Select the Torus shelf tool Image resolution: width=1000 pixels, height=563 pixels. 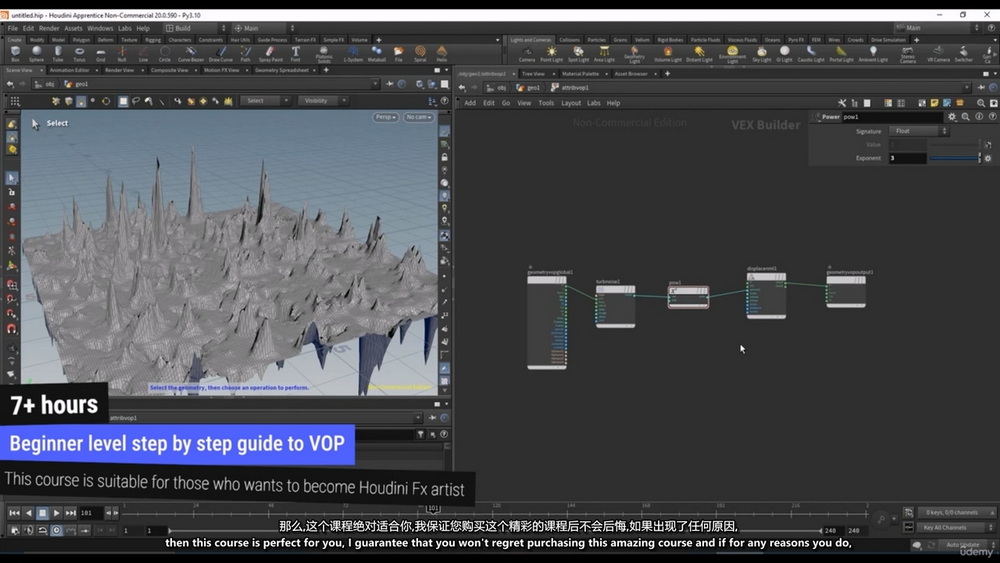coord(79,54)
